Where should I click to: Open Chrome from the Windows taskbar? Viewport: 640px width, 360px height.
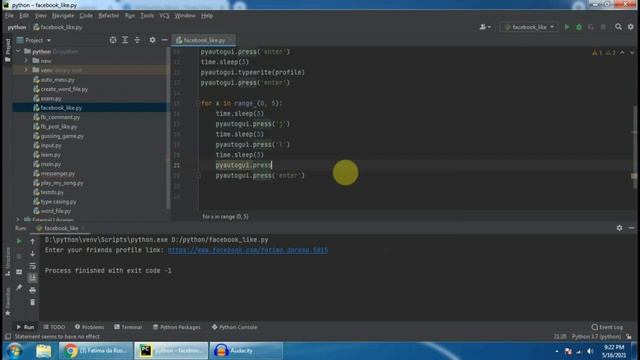click(x=96, y=351)
